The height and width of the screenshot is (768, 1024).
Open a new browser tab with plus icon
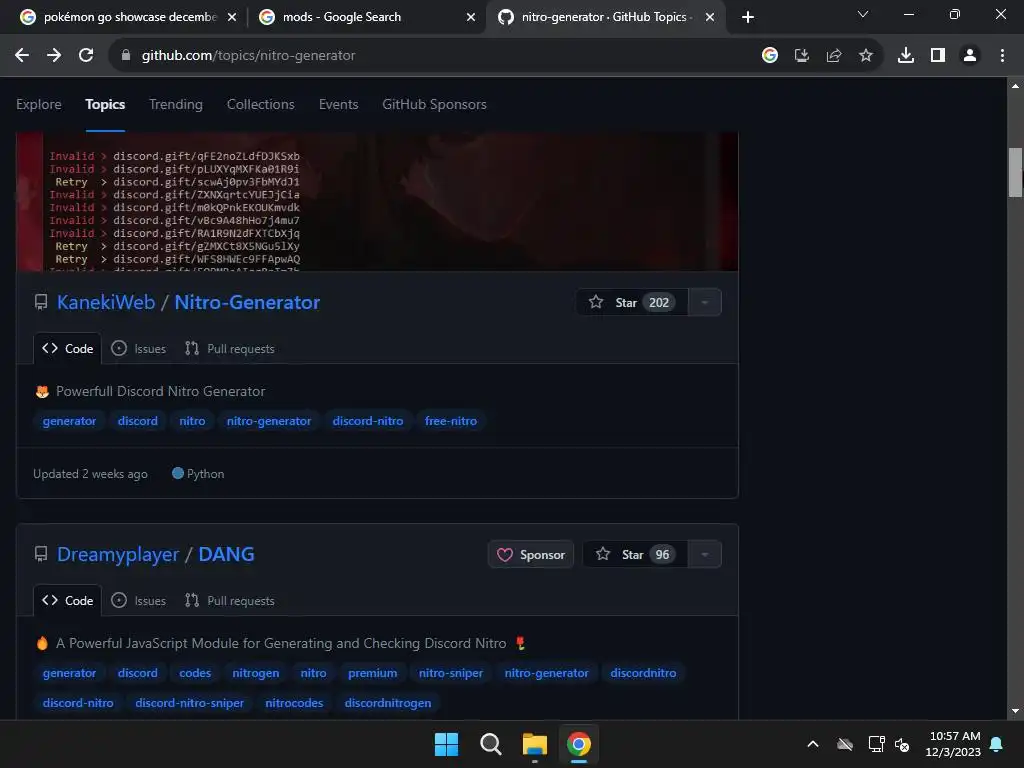pyautogui.click(x=748, y=17)
